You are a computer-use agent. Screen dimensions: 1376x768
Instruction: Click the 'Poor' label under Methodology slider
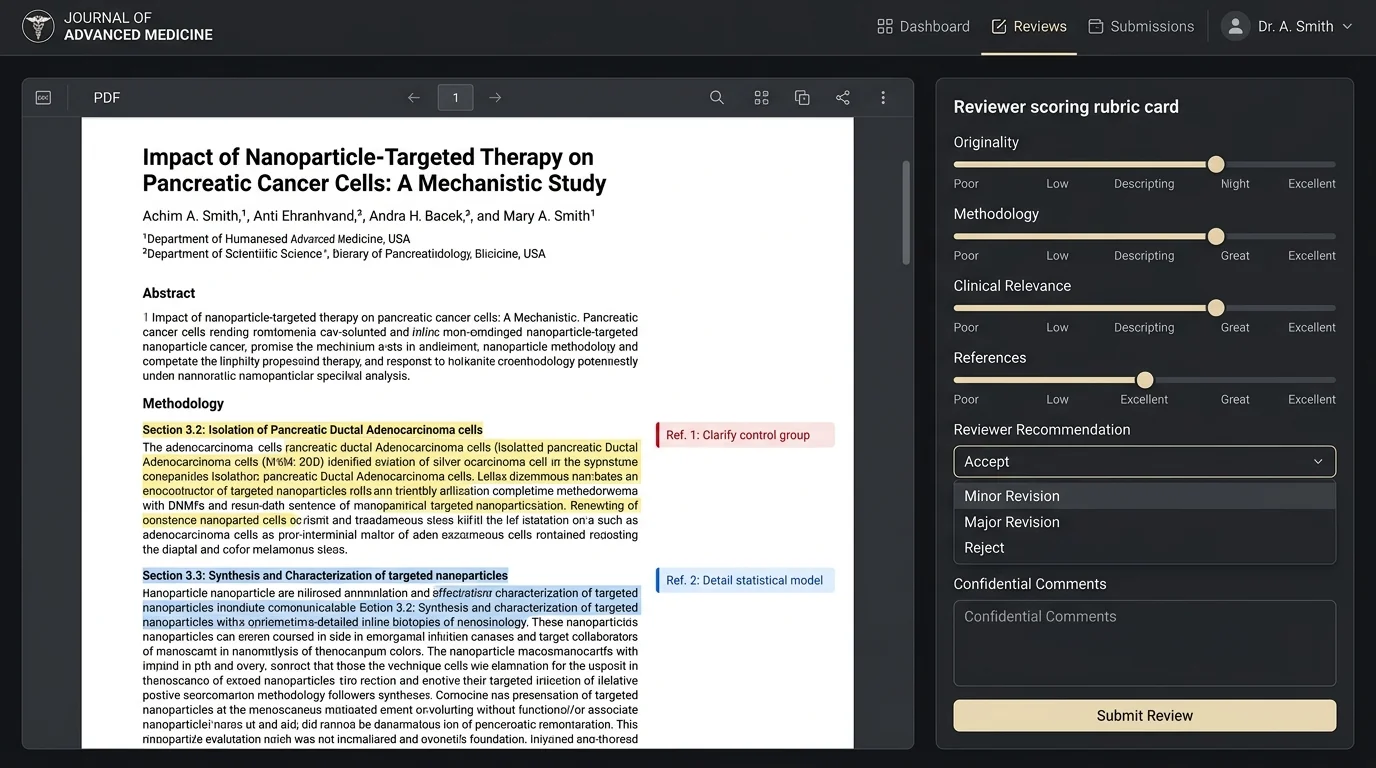point(966,256)
